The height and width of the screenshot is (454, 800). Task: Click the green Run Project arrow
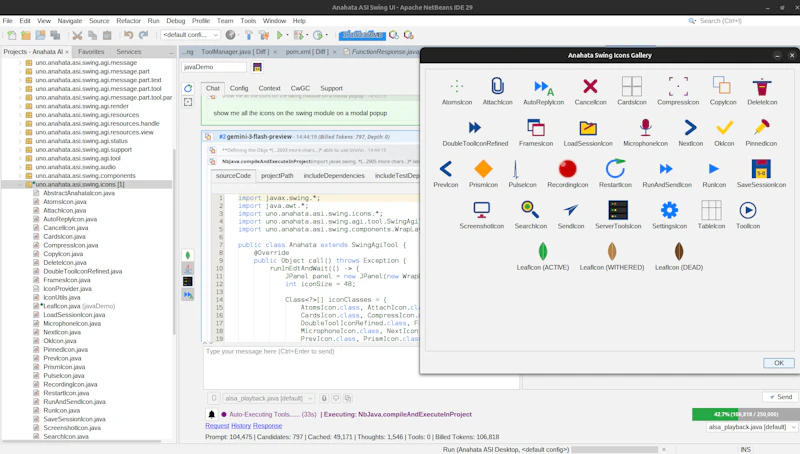[x=279, y=35]
